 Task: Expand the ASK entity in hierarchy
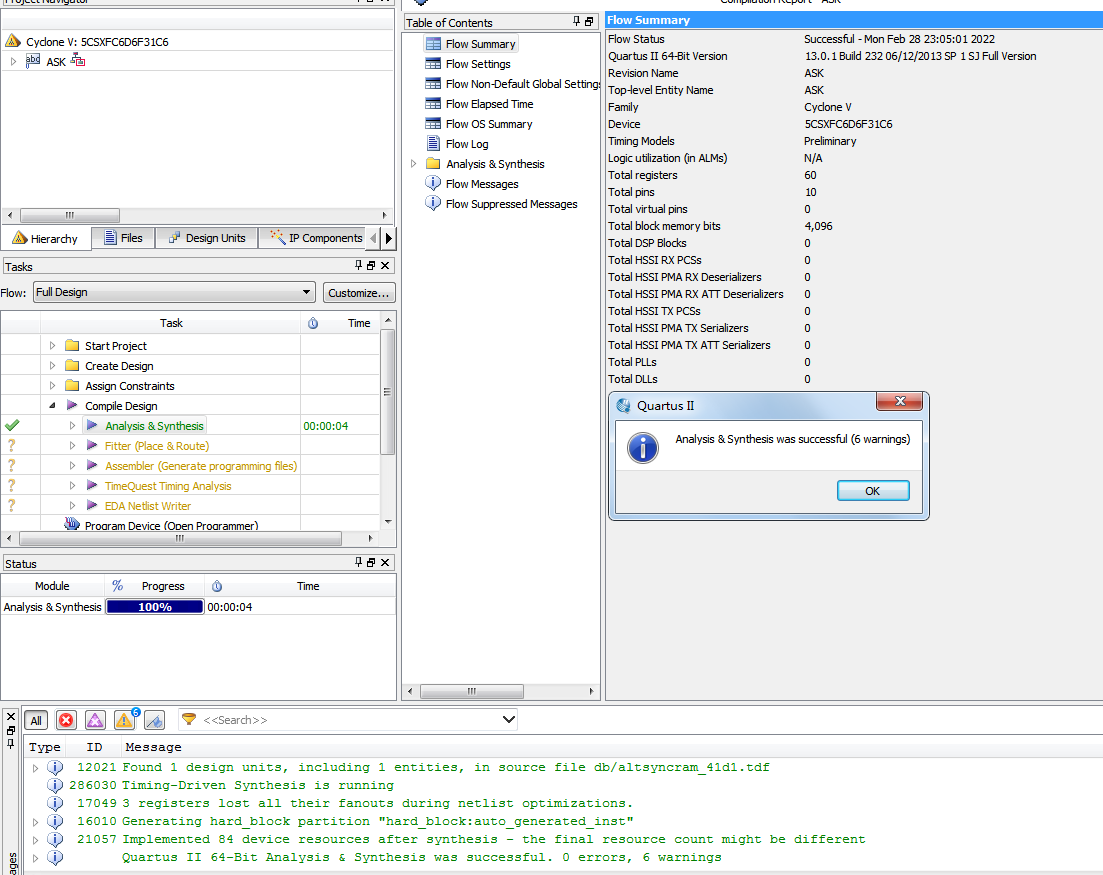point(13,62)
